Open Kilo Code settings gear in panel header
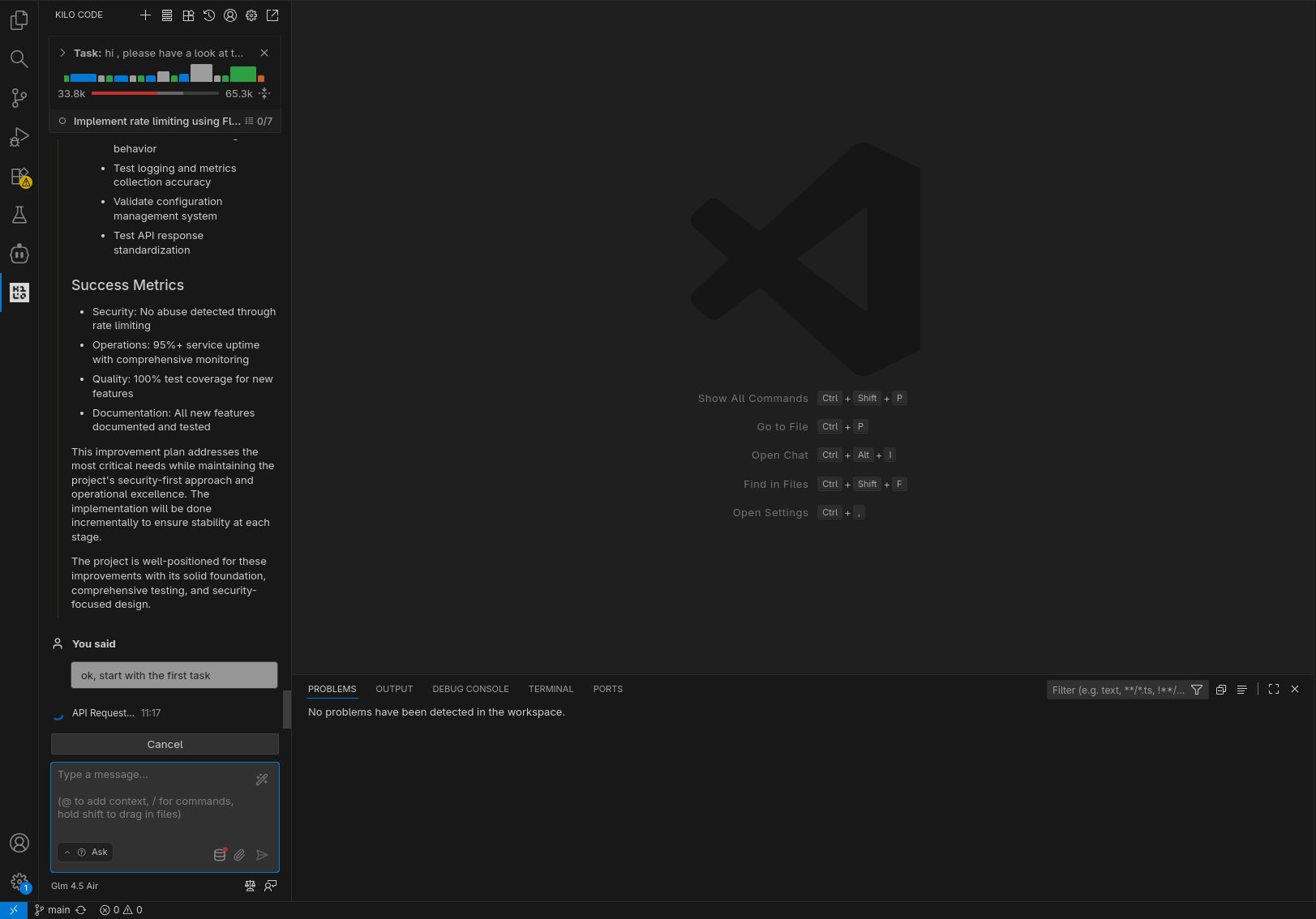 point(251,15)
